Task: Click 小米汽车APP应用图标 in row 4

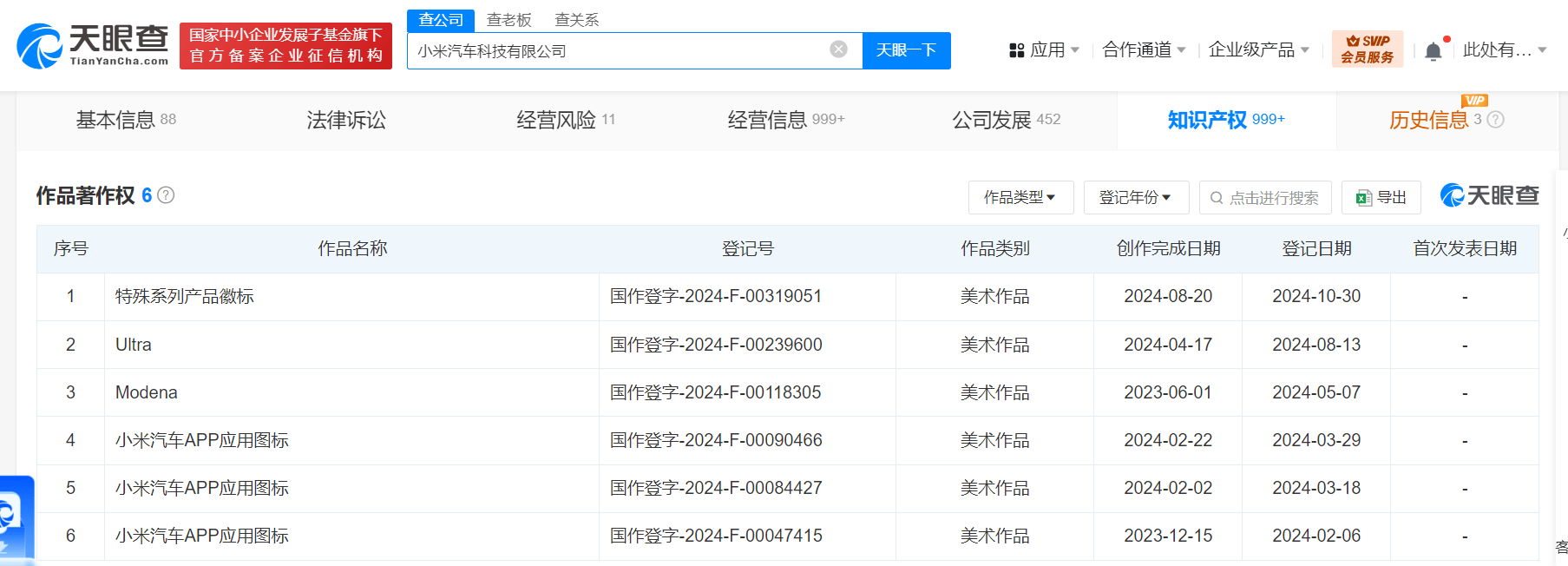Action: (x=201, y=440)
